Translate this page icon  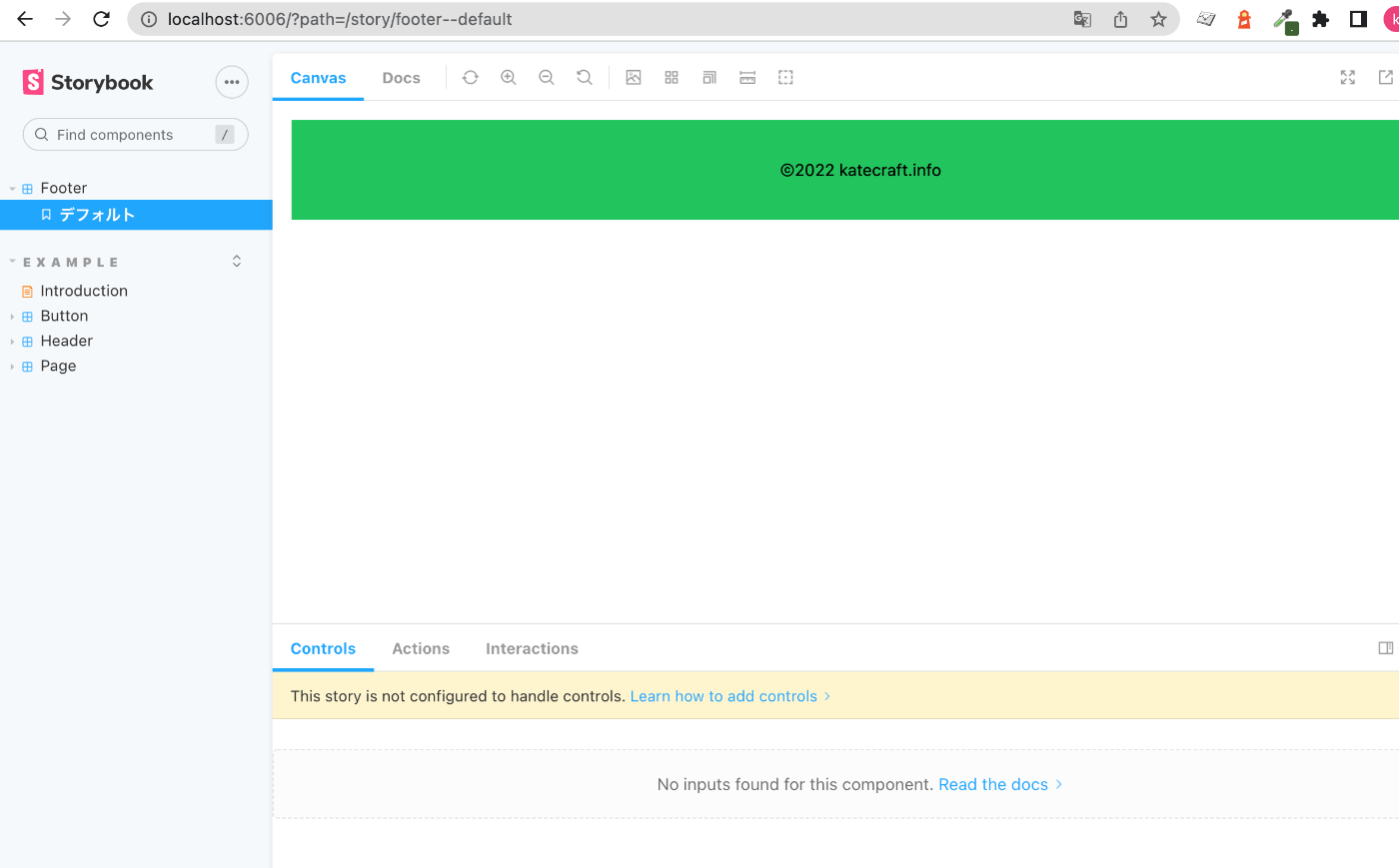point(1082,19)
